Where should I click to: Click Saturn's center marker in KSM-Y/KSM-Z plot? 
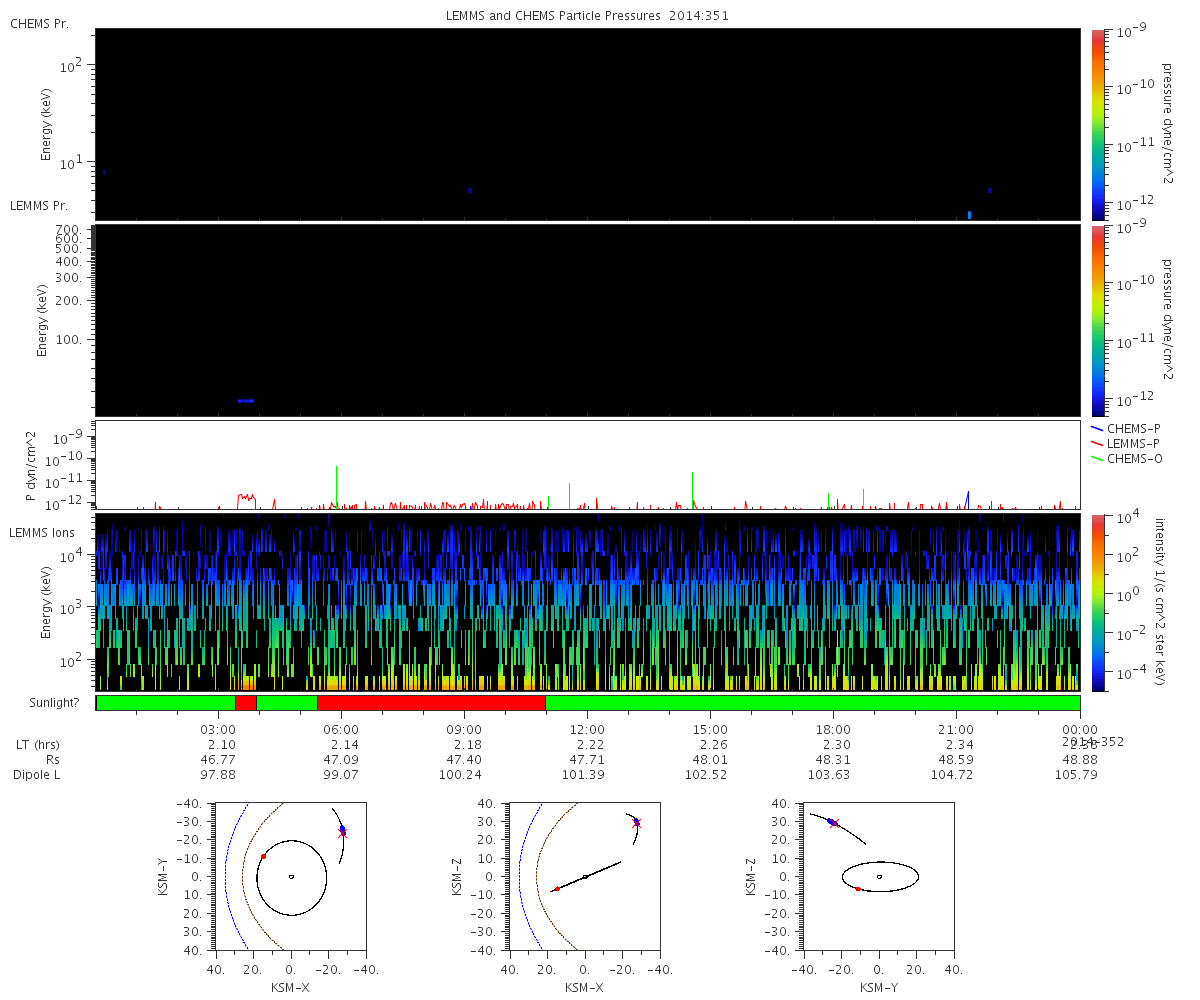coord(879,877)
